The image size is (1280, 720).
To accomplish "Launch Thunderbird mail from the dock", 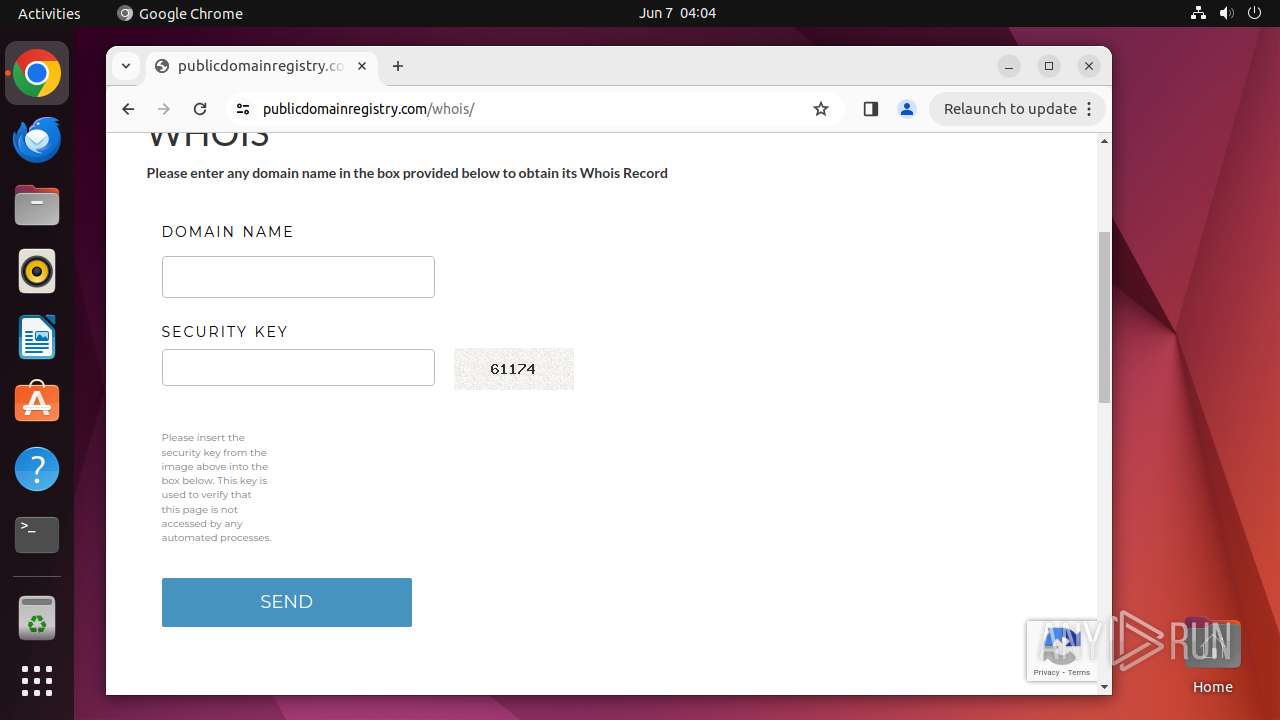I will point(37,140).
